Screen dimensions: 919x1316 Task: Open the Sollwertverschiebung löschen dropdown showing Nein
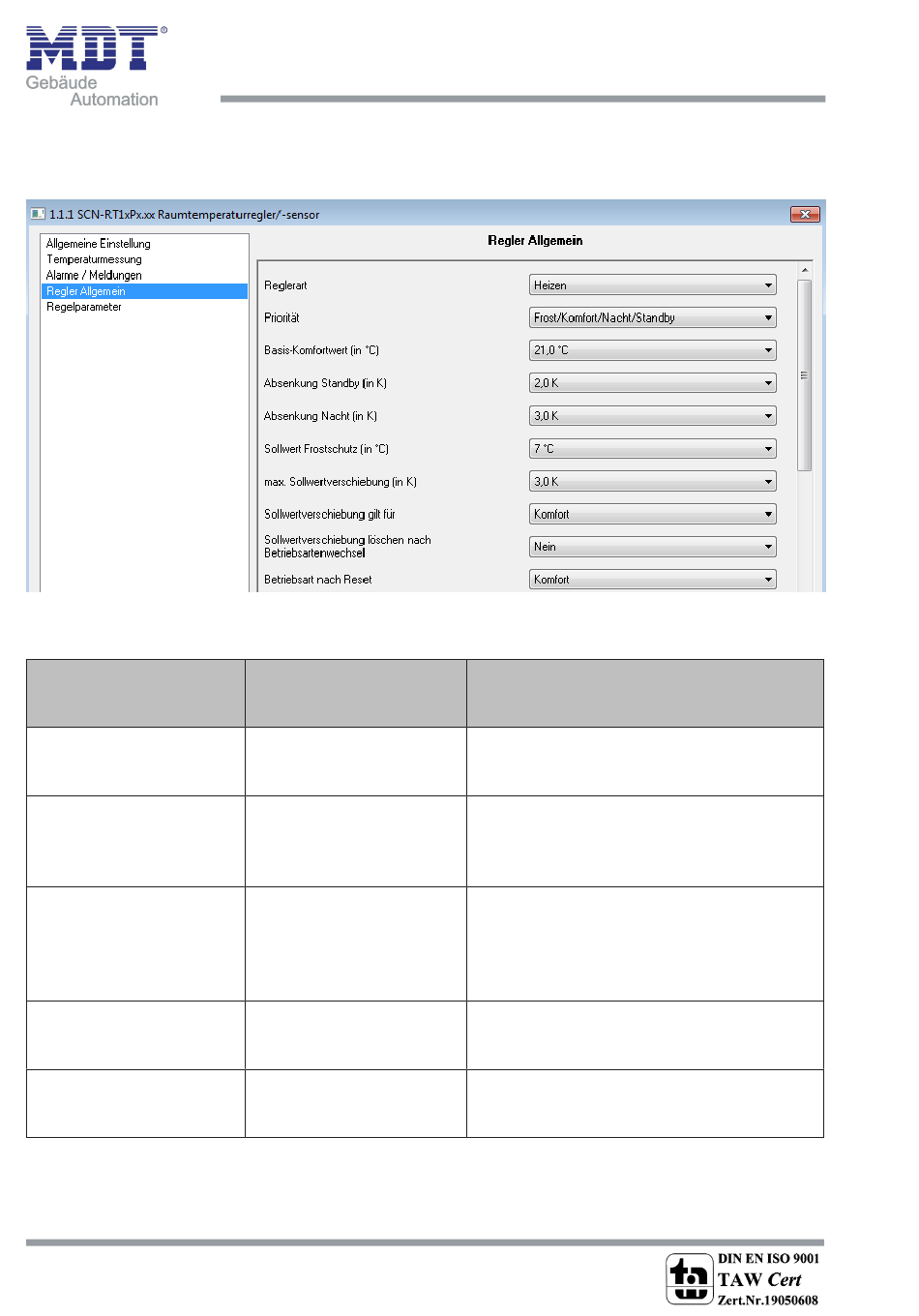[x=653, y=547]
